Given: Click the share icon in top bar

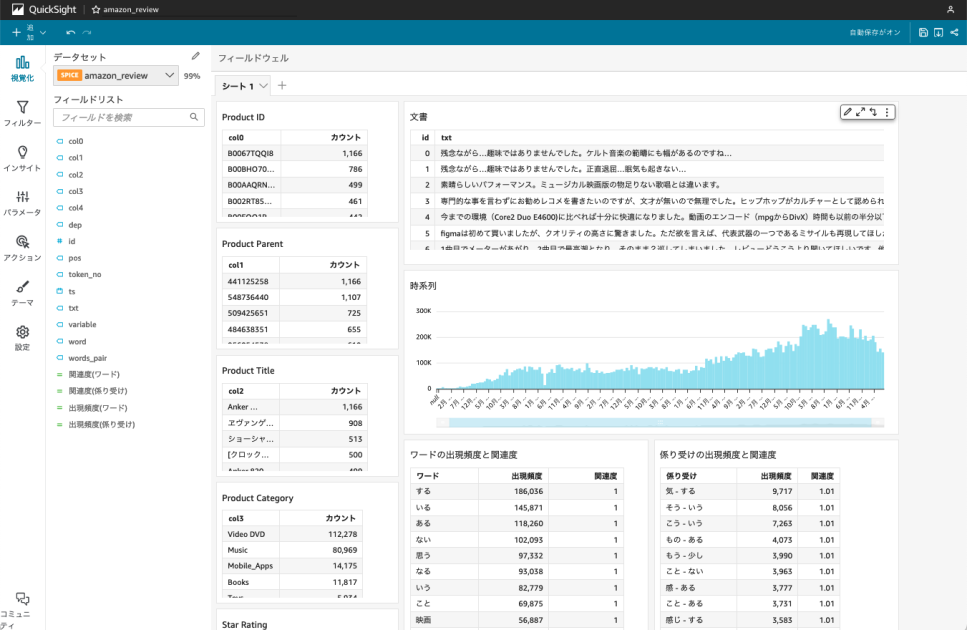Looking at the screenshot, I should click(x=954, y=32).
